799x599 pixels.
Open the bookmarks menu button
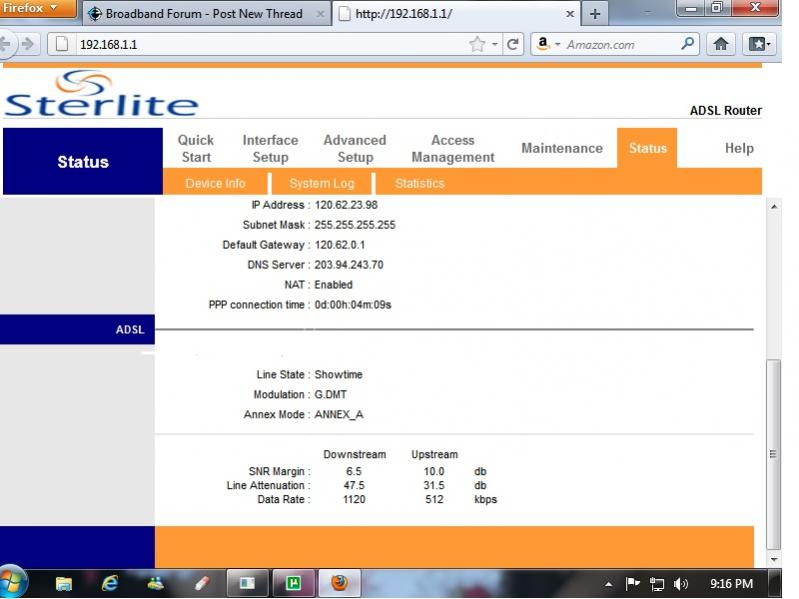(x=759, y=44)
